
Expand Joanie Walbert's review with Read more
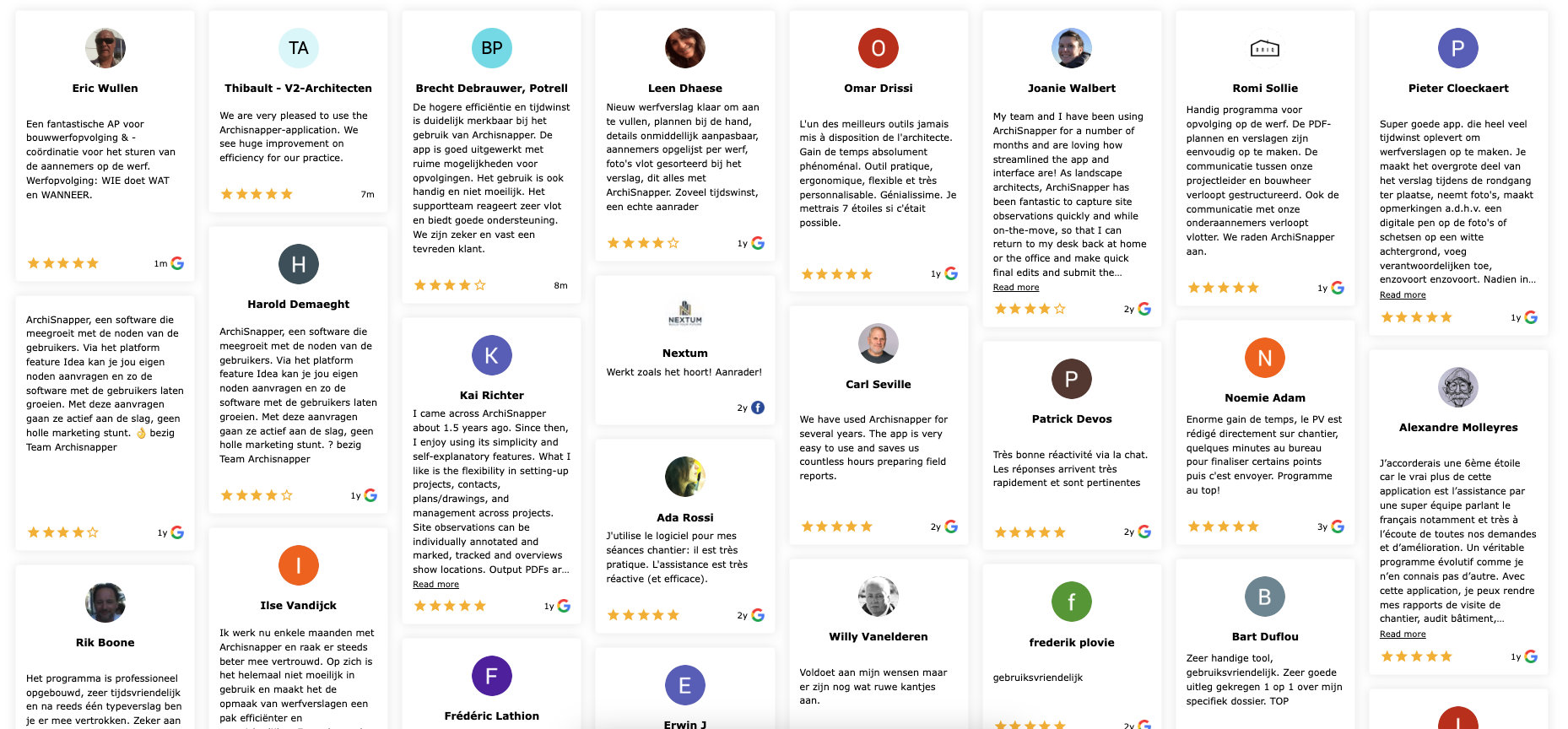coord(1015,288)
